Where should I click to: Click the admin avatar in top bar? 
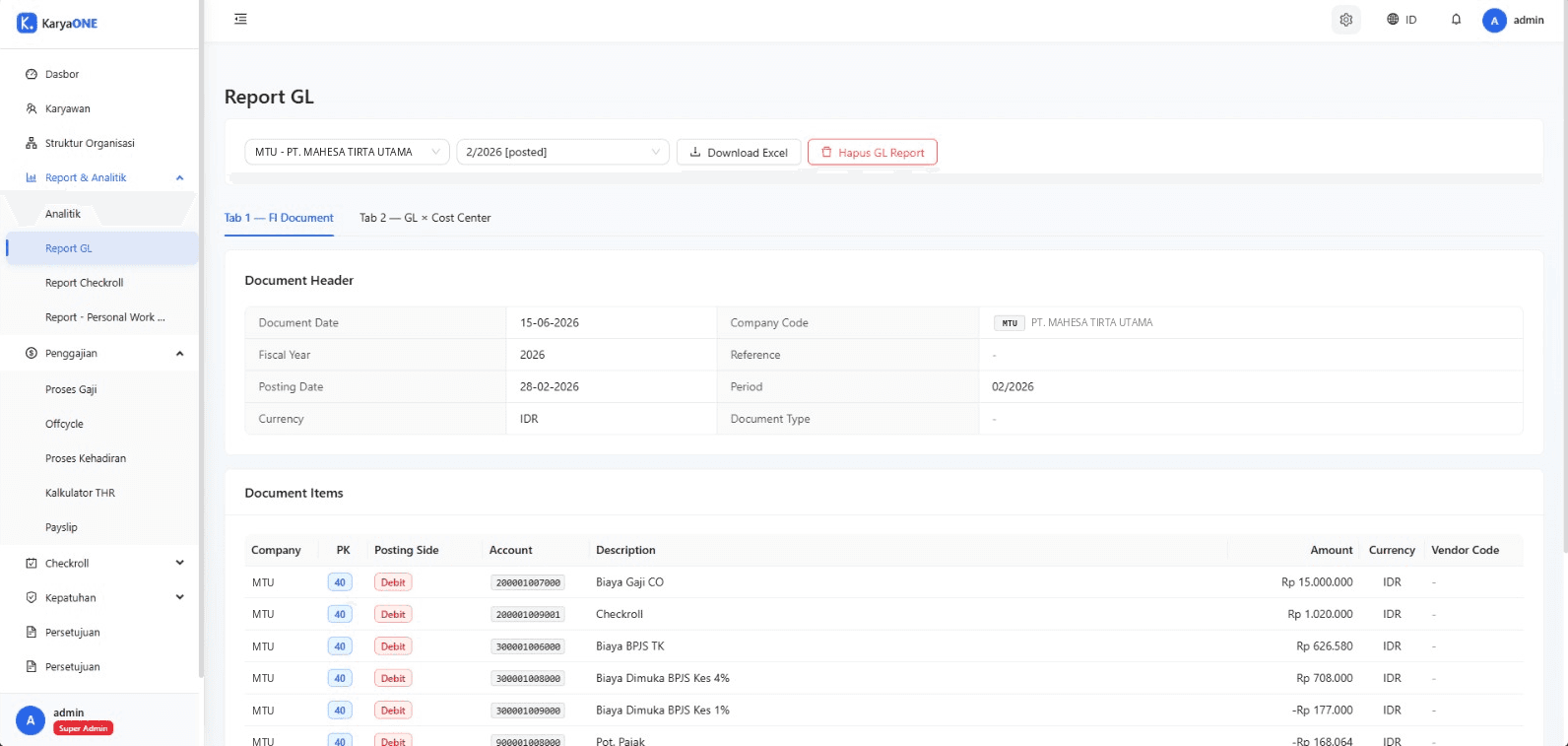pyautogui.click(x=1494, y=21)
